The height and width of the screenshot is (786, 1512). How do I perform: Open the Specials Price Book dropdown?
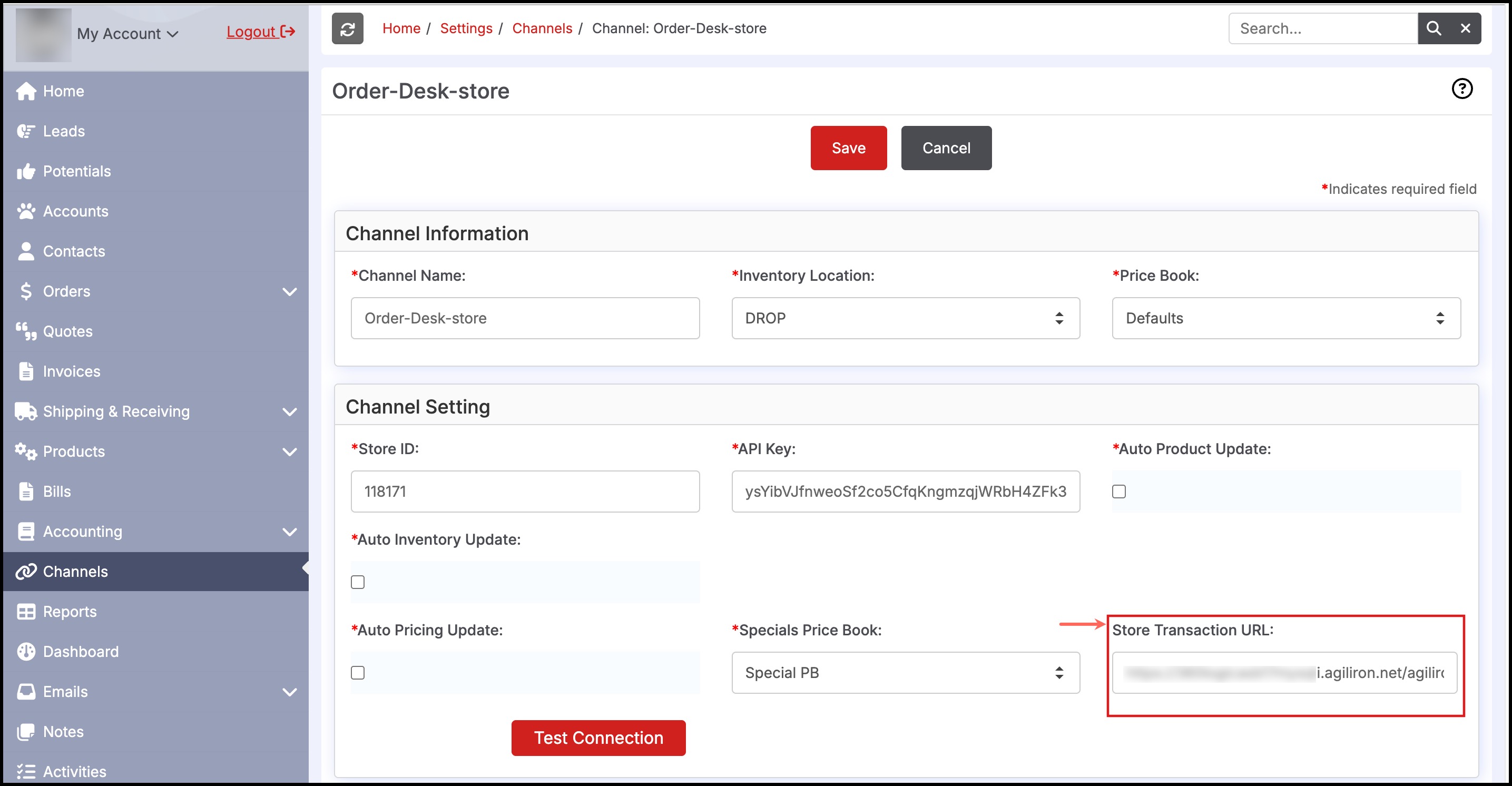pos(905,673)
